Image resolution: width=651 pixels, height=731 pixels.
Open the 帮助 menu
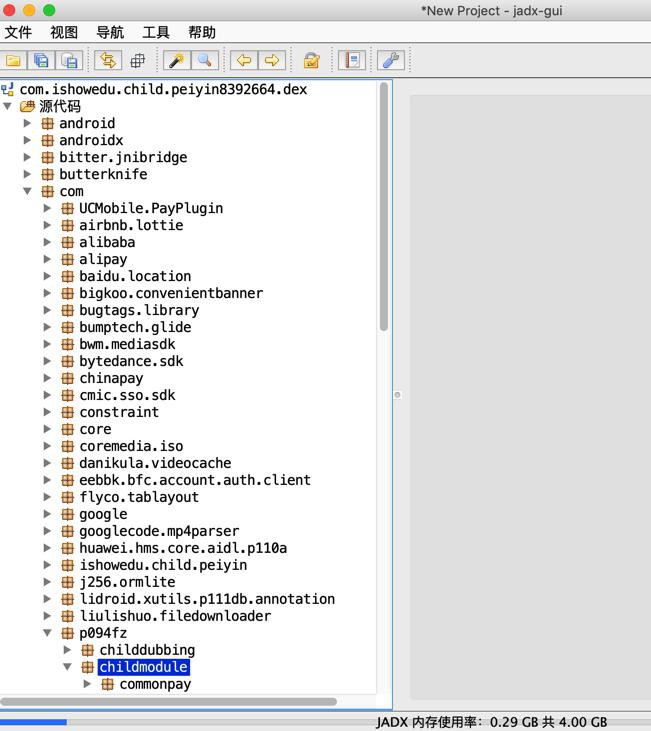tap(202, 32)
